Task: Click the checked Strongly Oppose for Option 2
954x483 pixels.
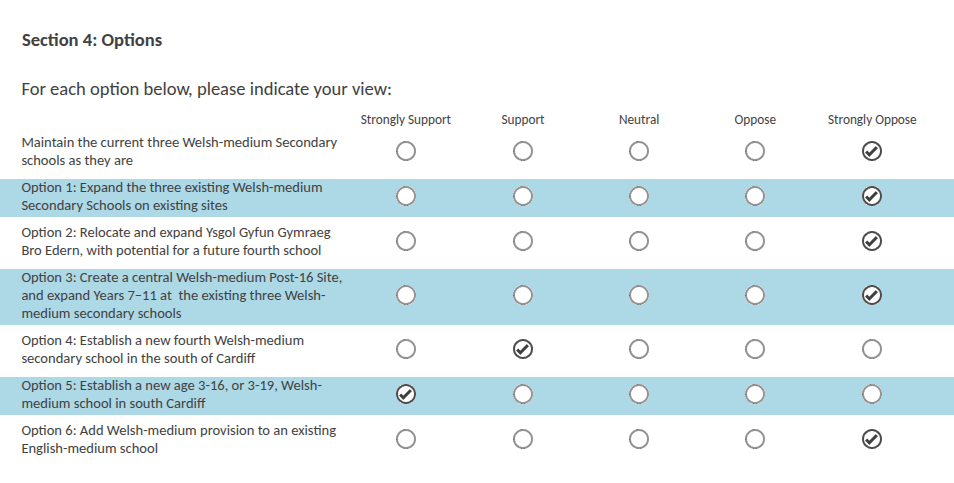Action: pyautogui.click(x=872, y=241)
